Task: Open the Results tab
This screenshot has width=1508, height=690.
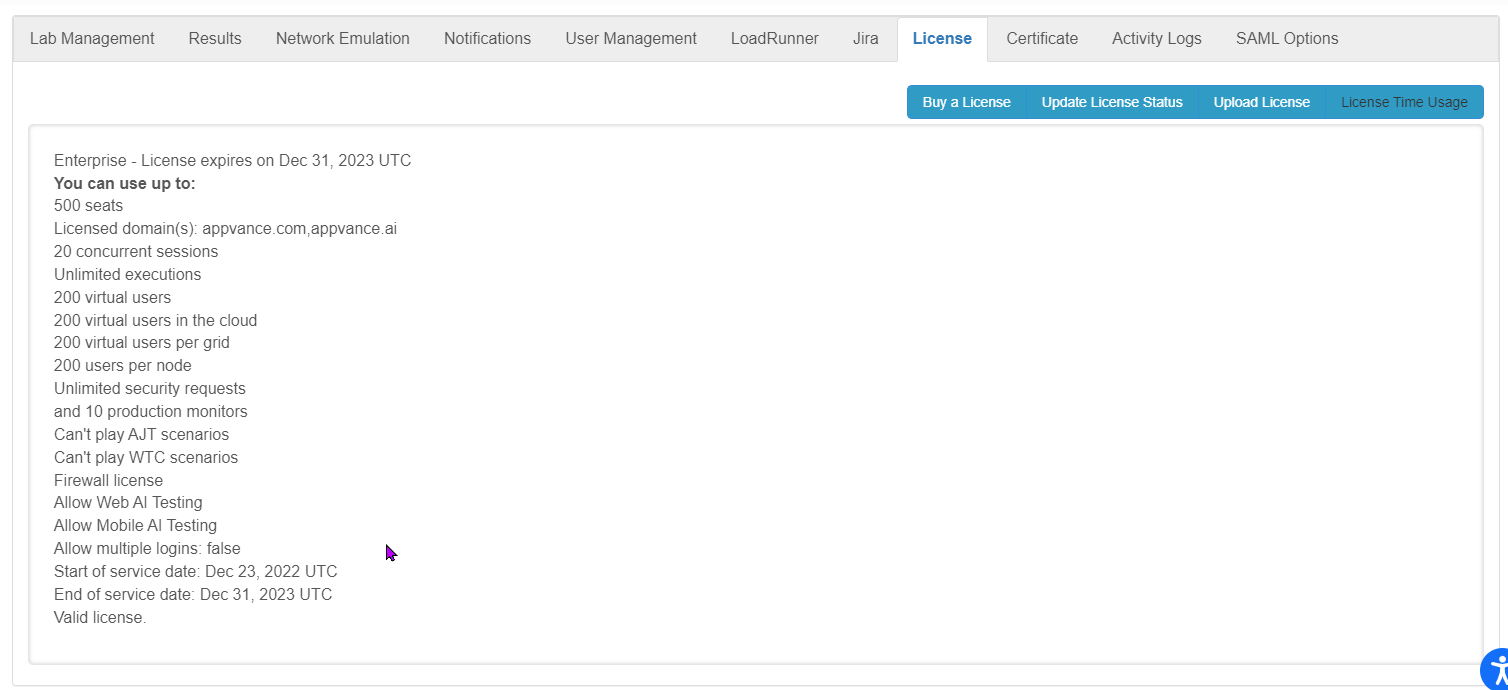Action: (x=215, y=39)
